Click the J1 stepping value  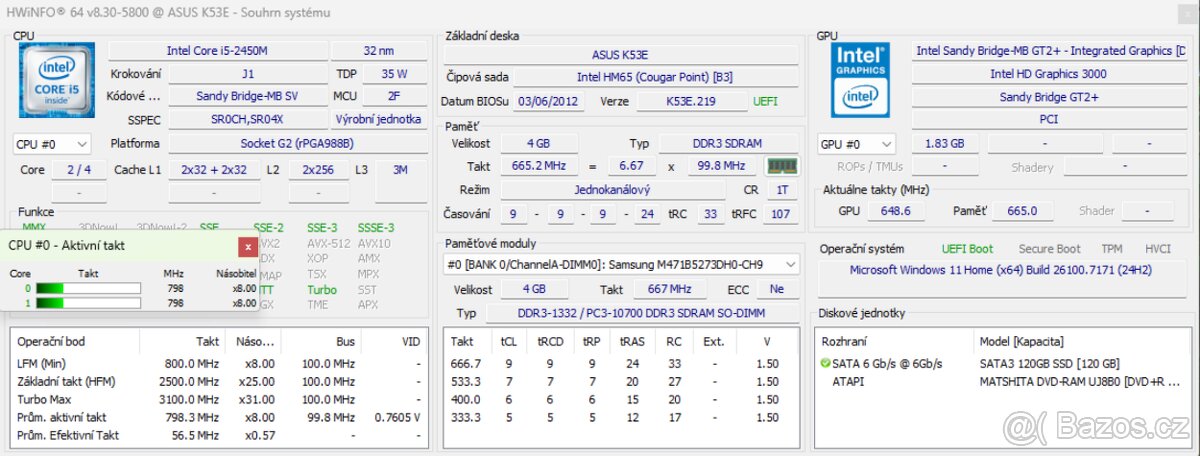[x=247, y=74]
